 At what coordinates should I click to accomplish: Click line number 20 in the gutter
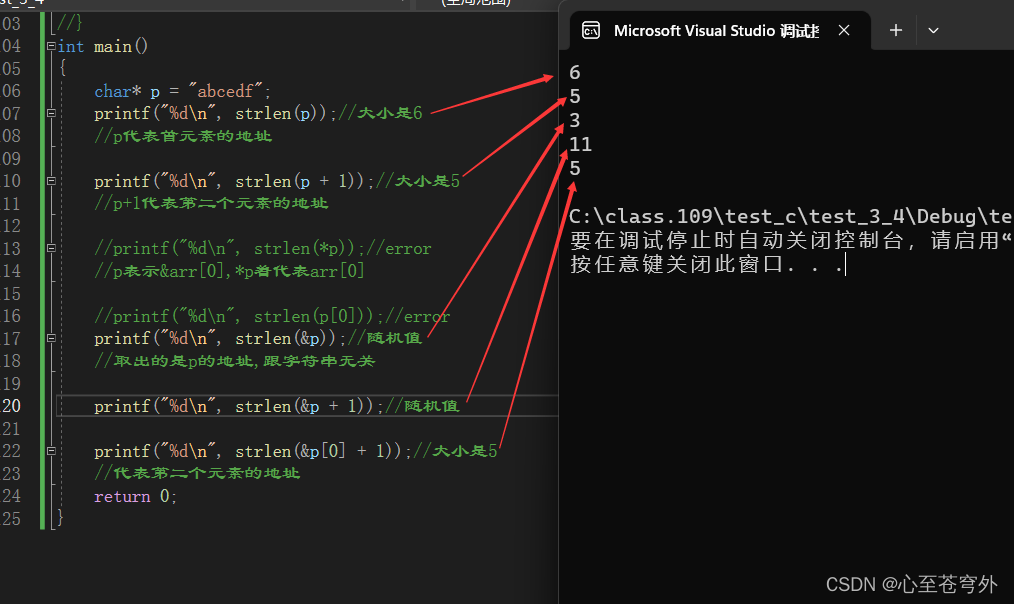coord(12,406)
